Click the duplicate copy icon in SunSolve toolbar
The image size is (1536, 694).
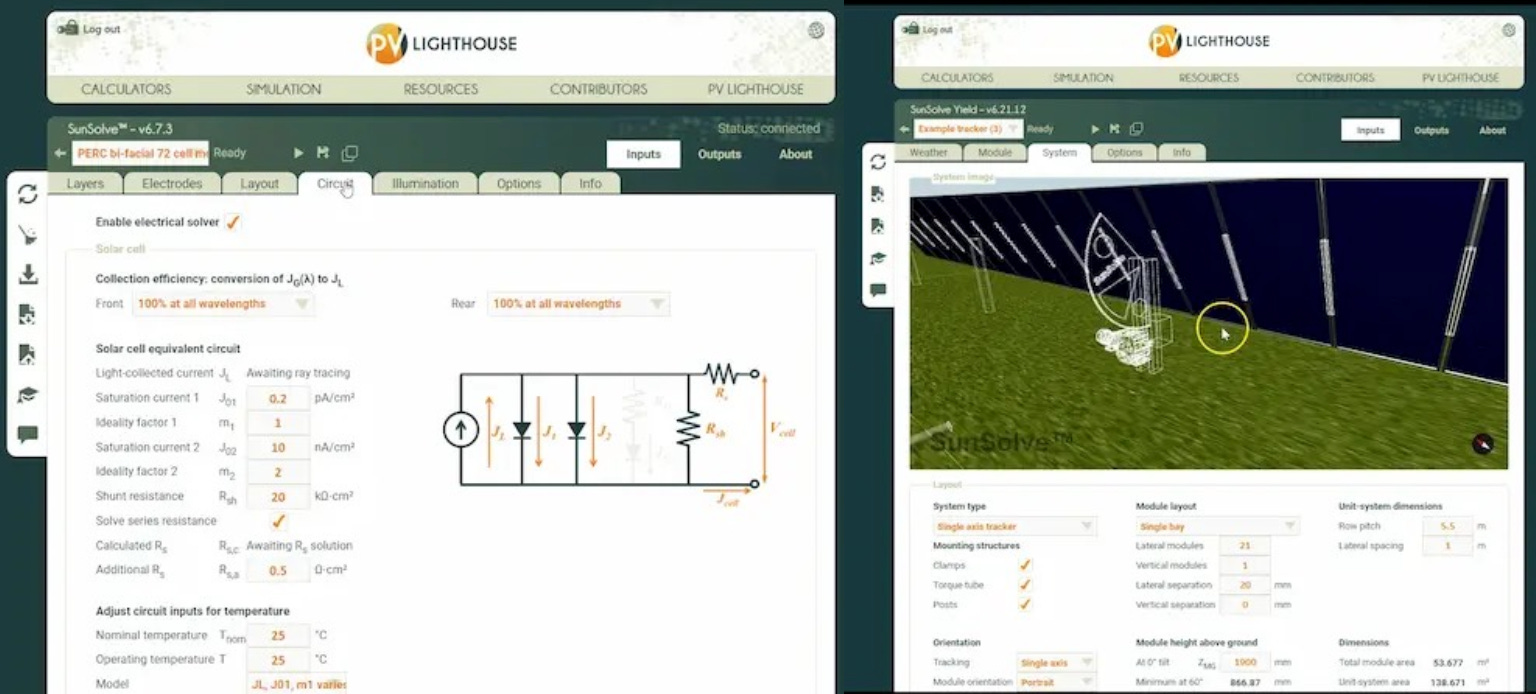(x=349, y=153)
